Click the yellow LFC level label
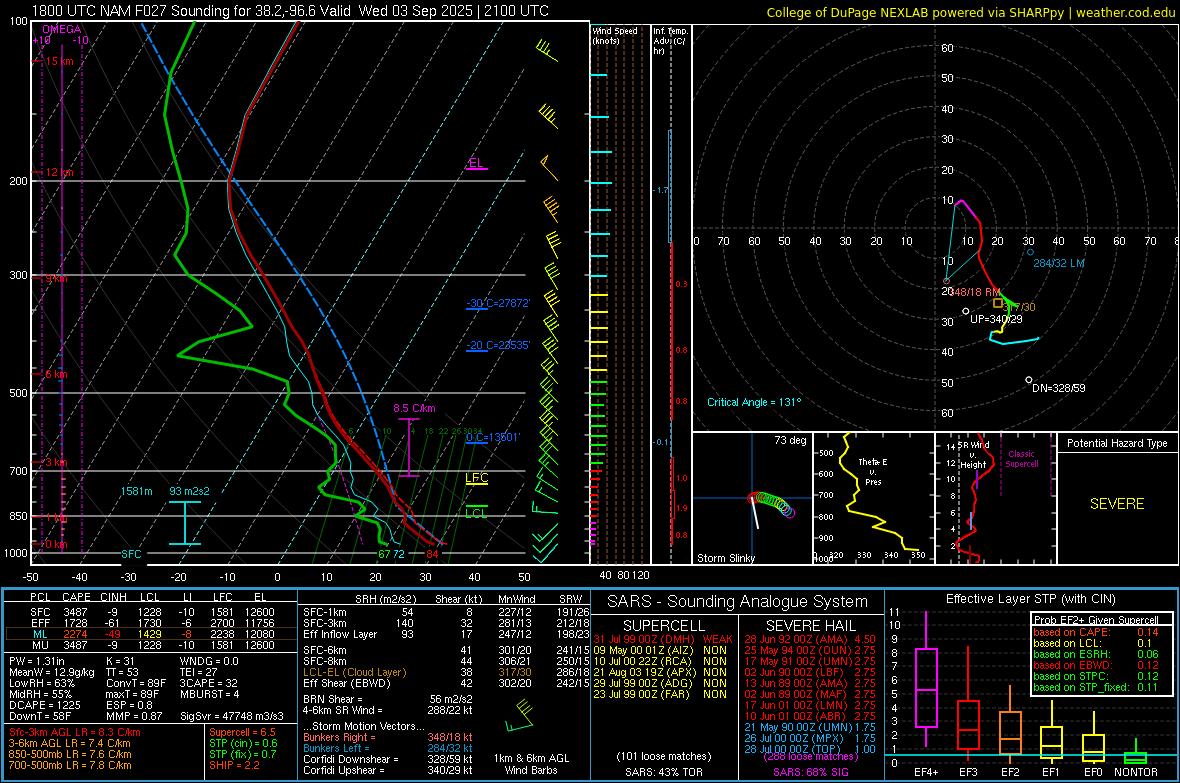1180x783 pixels. (476, 478)
